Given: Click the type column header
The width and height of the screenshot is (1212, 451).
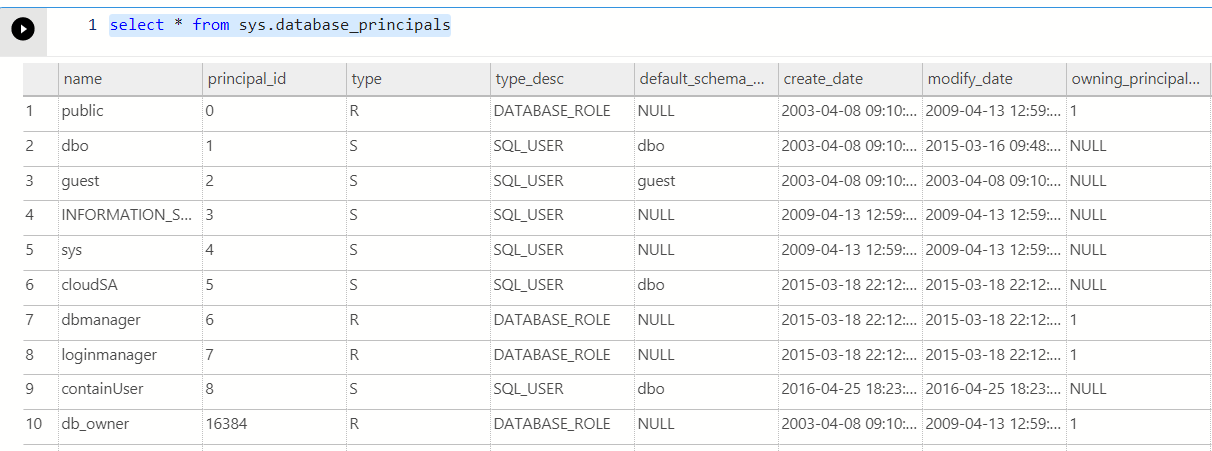Looking at the screenshot, I should (x=418, y=79).
